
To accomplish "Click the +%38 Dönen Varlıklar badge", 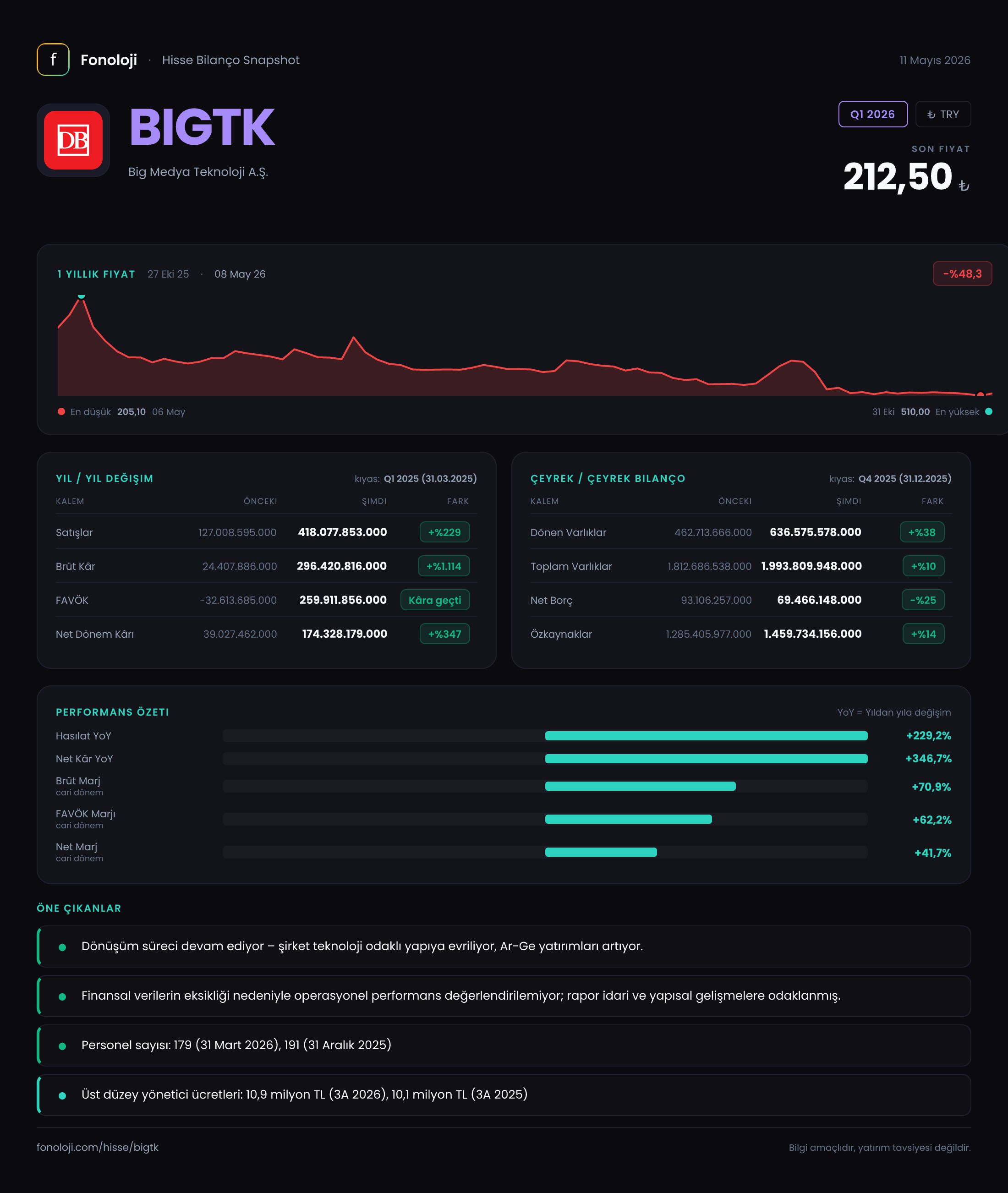I will pos(922,532).
